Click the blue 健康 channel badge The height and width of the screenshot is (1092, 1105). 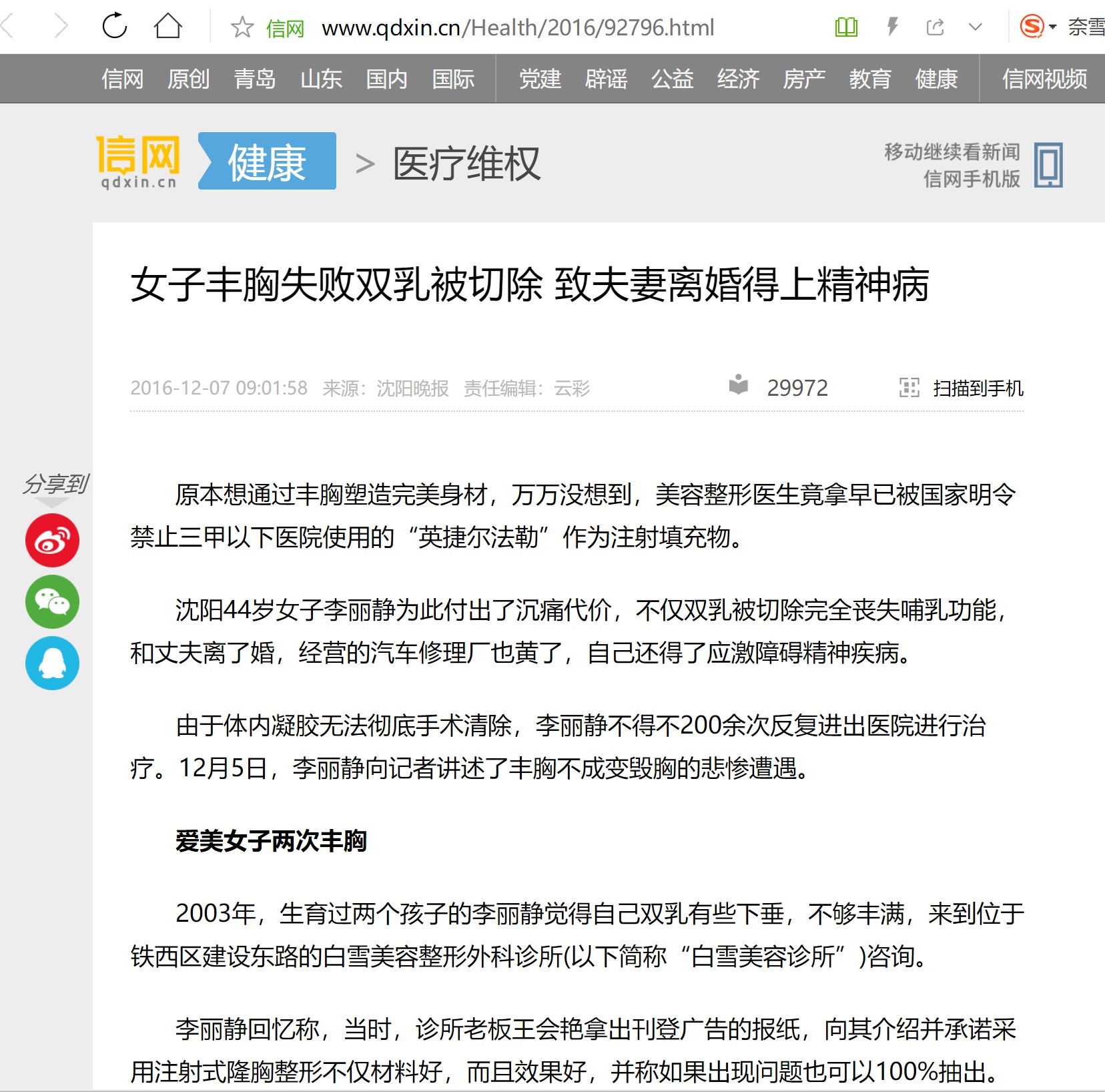coord(267,161)
